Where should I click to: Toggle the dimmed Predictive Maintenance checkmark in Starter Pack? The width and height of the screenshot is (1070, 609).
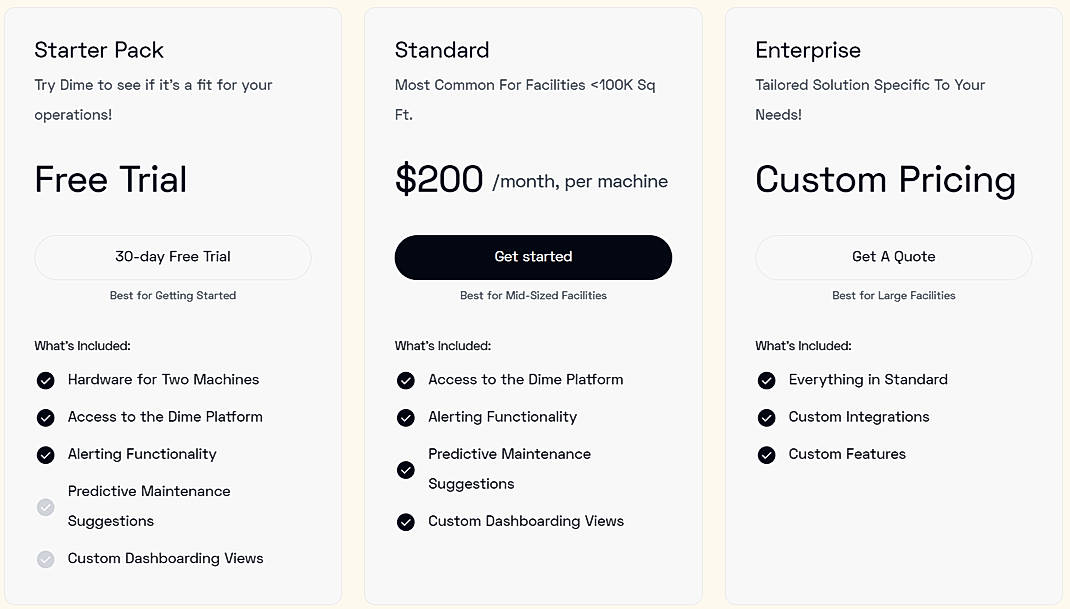(45, 507)
